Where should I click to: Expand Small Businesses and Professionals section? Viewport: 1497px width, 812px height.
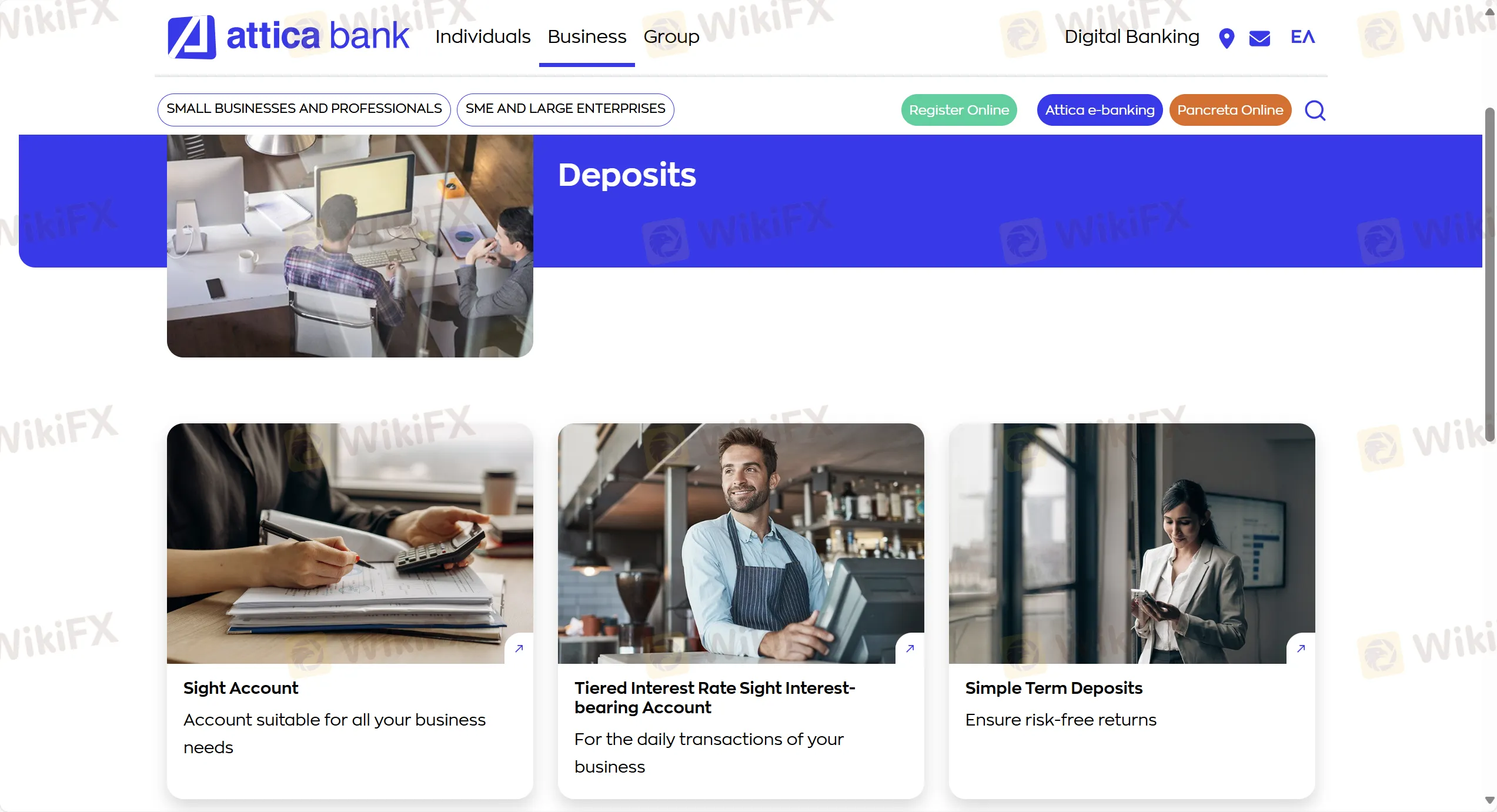tap(304, 109)
